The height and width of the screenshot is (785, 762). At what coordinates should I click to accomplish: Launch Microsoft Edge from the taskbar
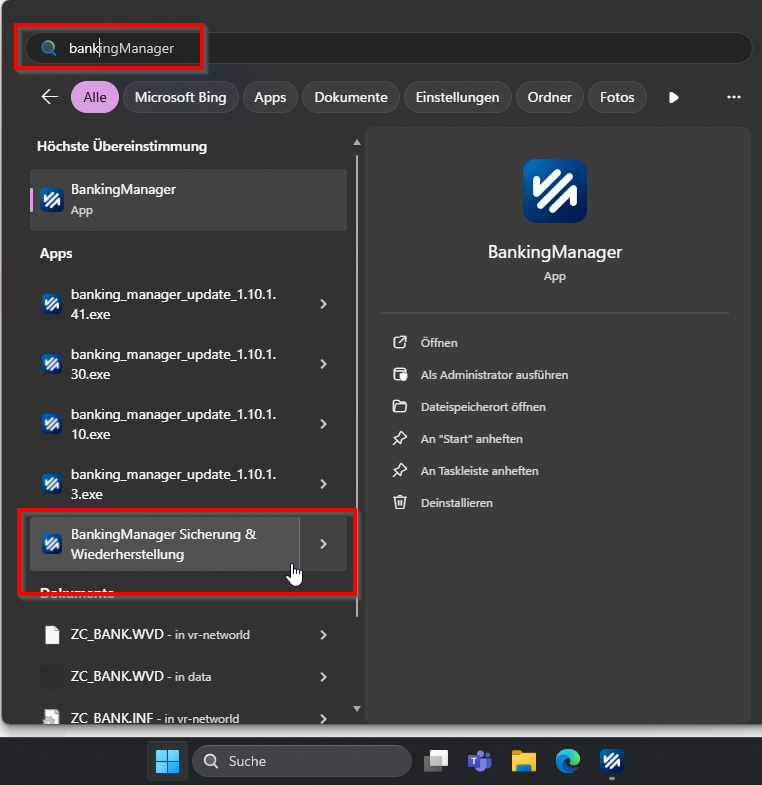[x=568, y=761]
